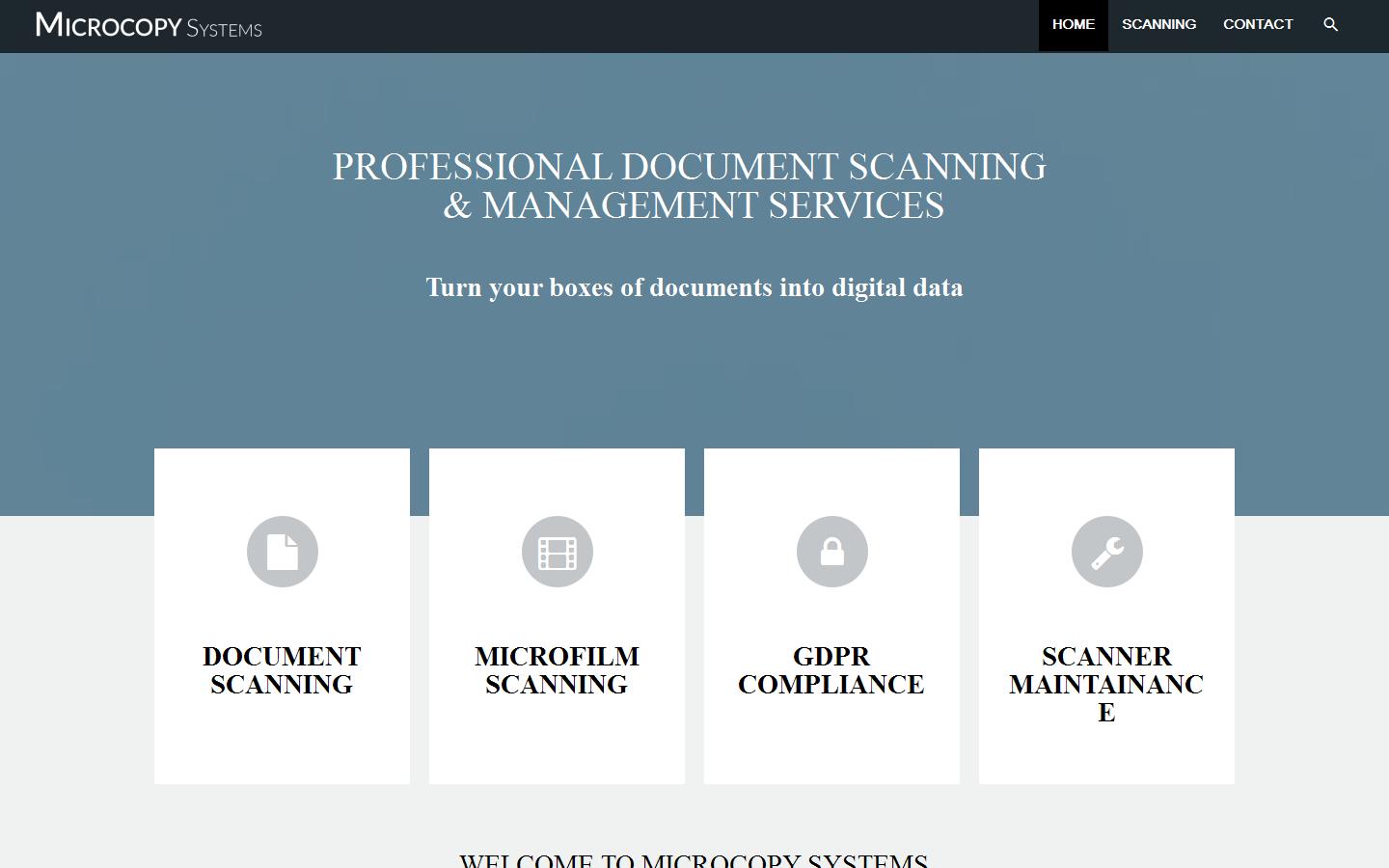Click the hero headline about document scanning
The height and width of the screenshot is (868, 1389).
click(688, 185)
